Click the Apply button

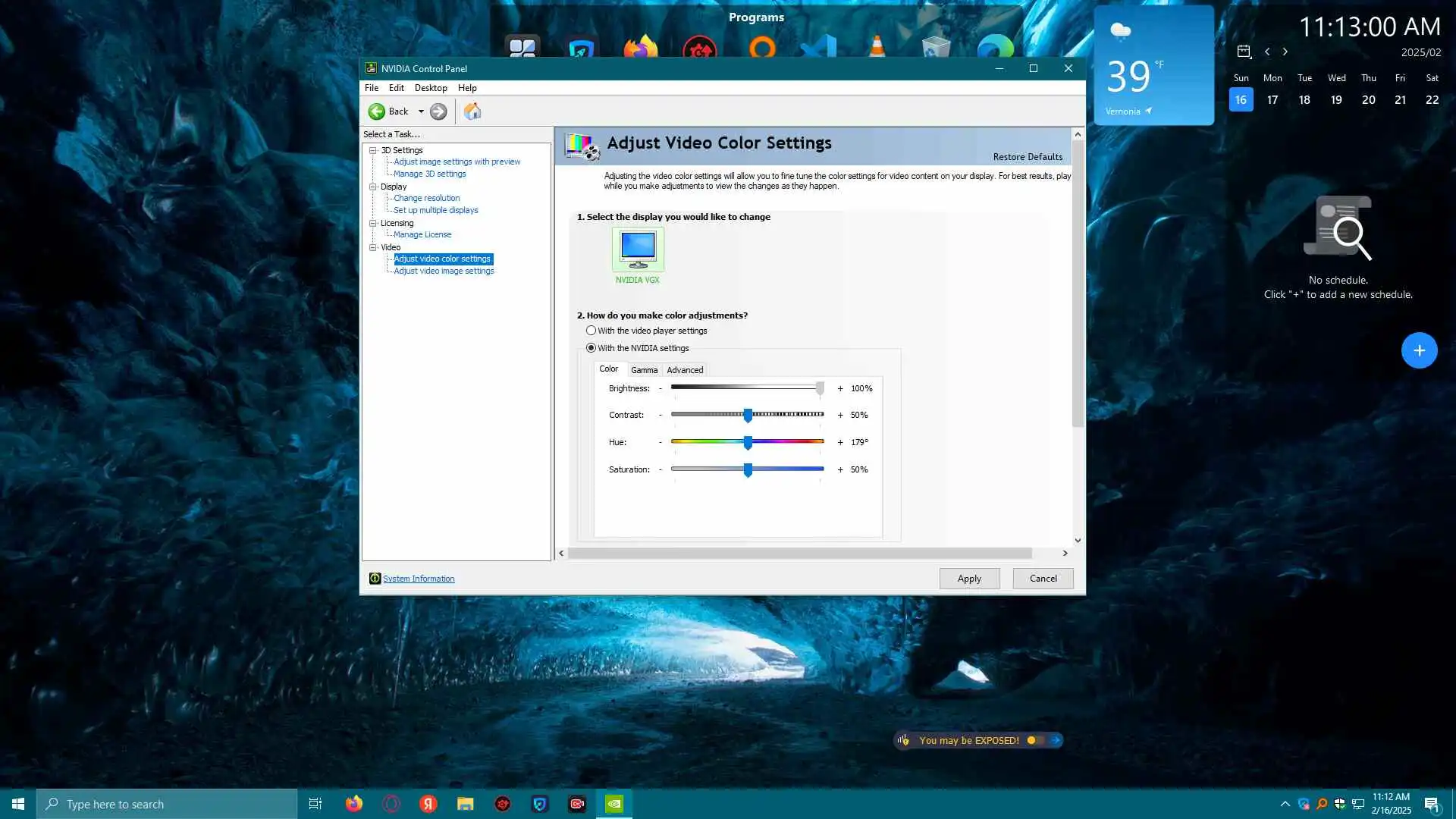pyautogui.click(x=968, y=579)
